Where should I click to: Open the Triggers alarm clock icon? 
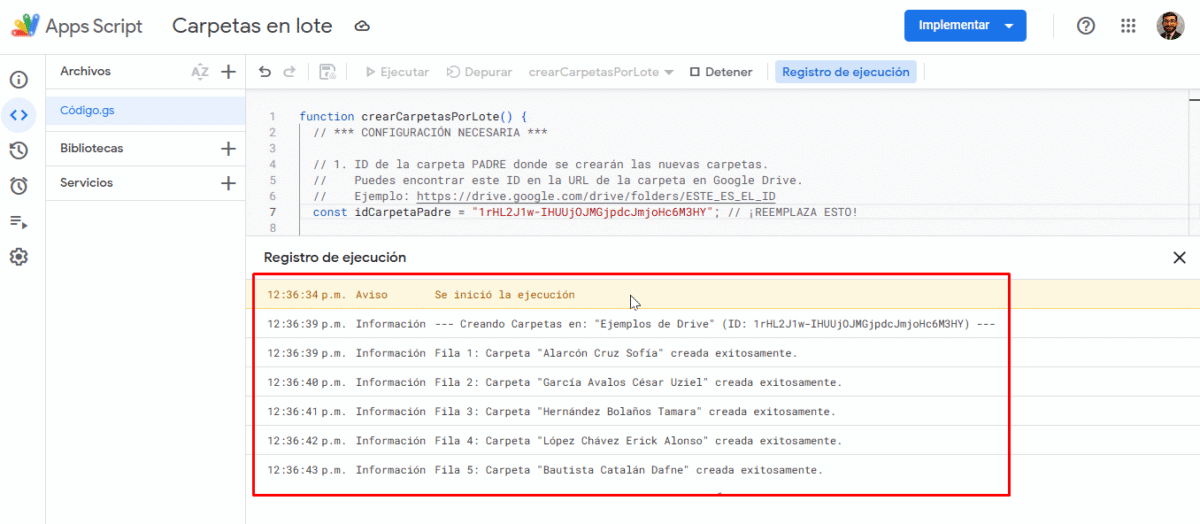(x=18, y=186)
